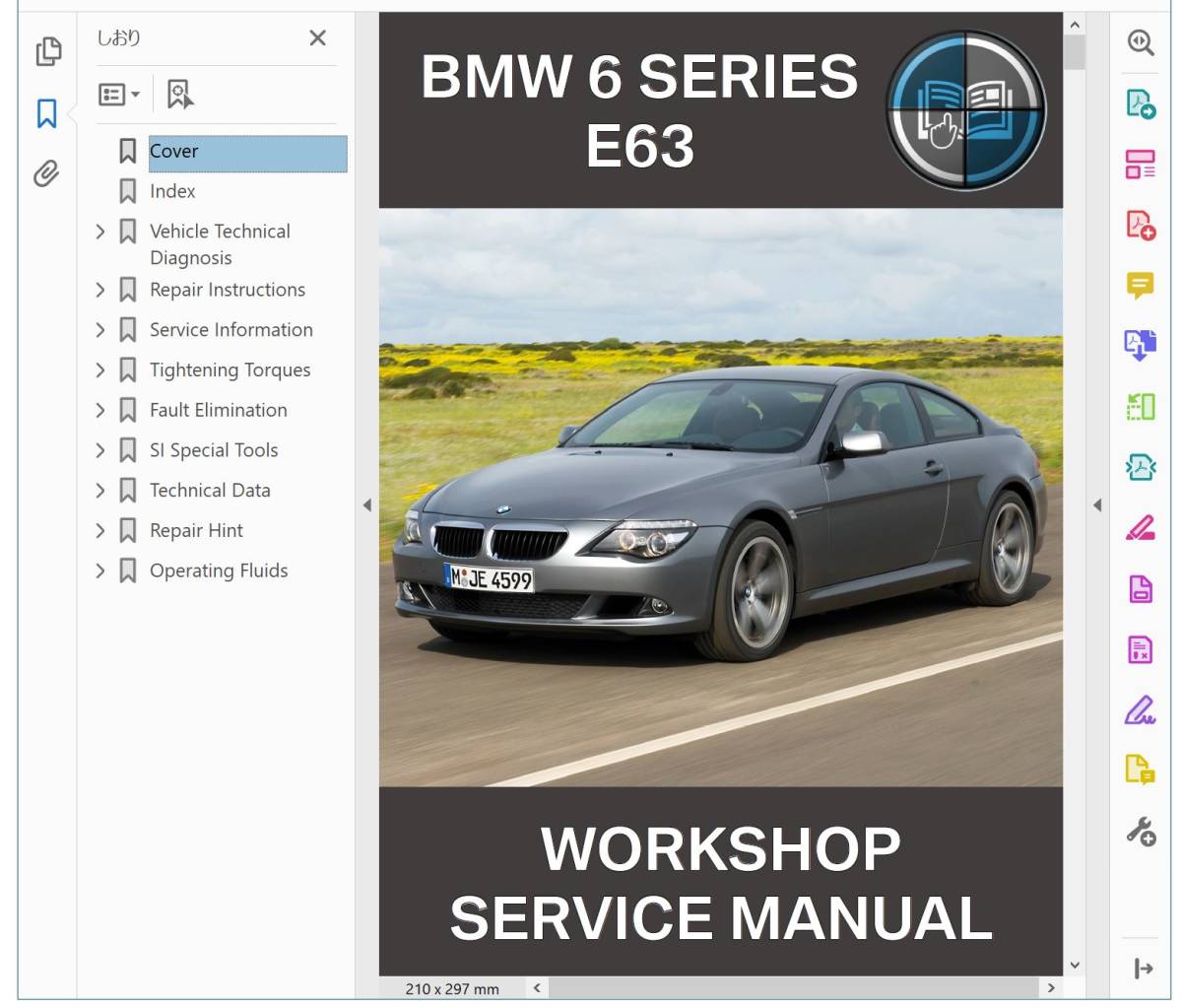The image size is (1182, 1008).
Task: Click the manual logo on the cover
Action: coord(965,109)
